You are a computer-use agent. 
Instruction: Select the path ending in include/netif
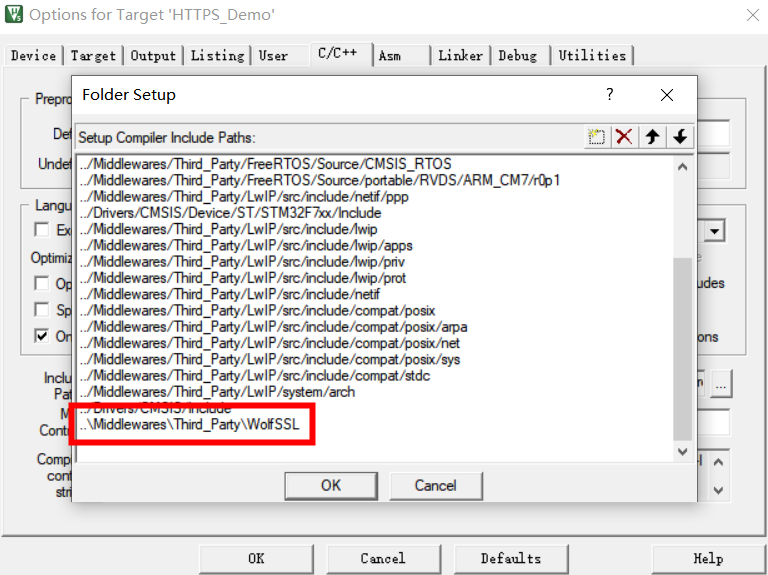[229, 294]
